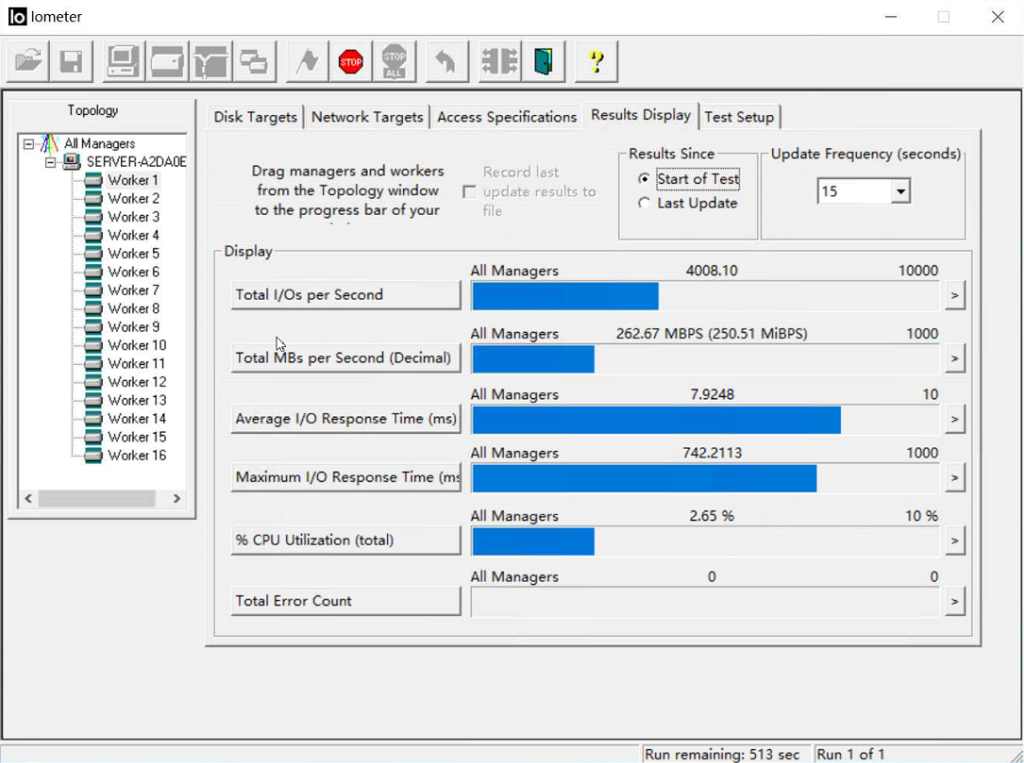Click the Start Tests flag icon

(307, 62)
